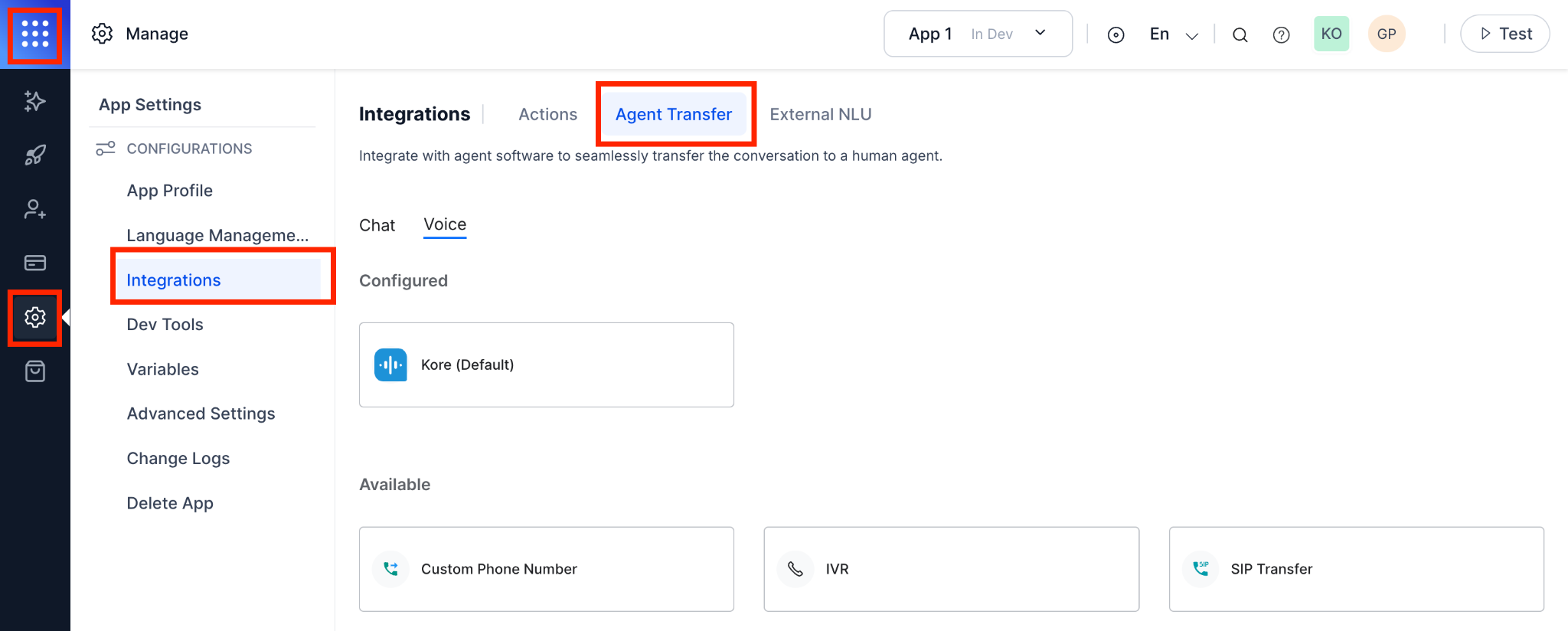This screenshot has height=631, width=1568.
Task: Open the Settings gear in the left sidebar
Action: coord(34,317)
